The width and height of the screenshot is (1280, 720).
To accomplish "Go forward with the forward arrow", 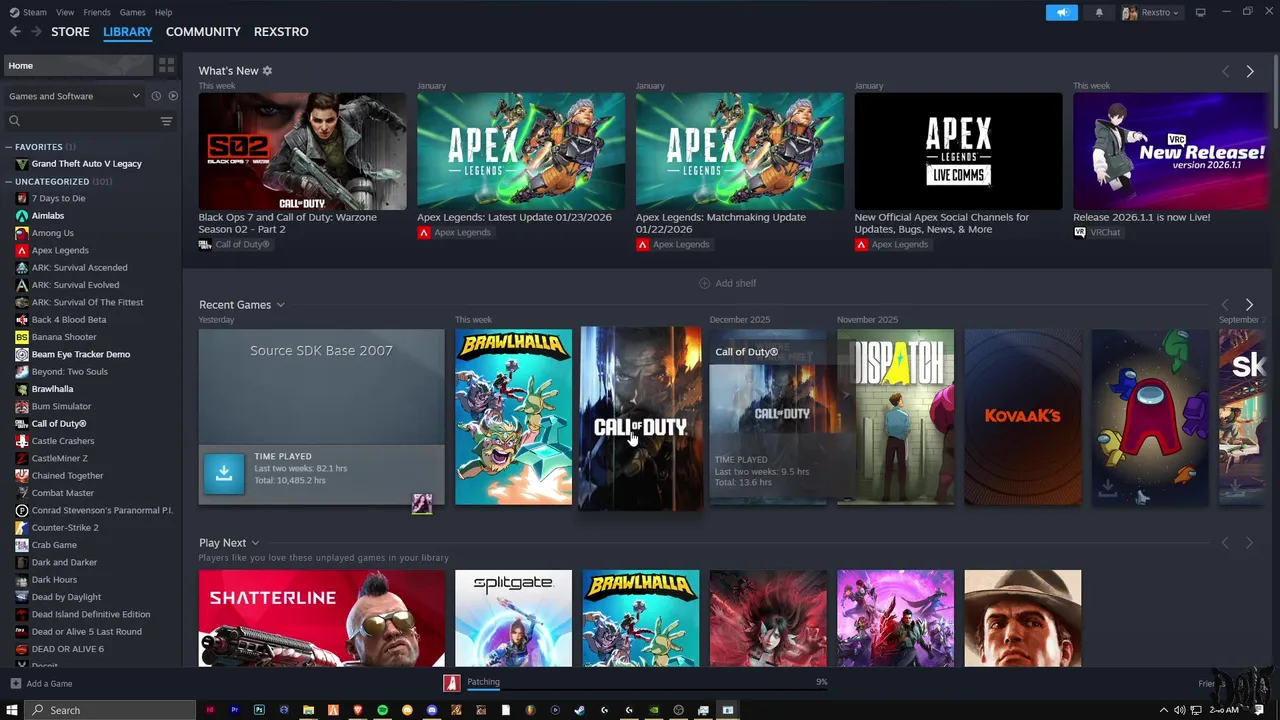I will tap(36, 32).
